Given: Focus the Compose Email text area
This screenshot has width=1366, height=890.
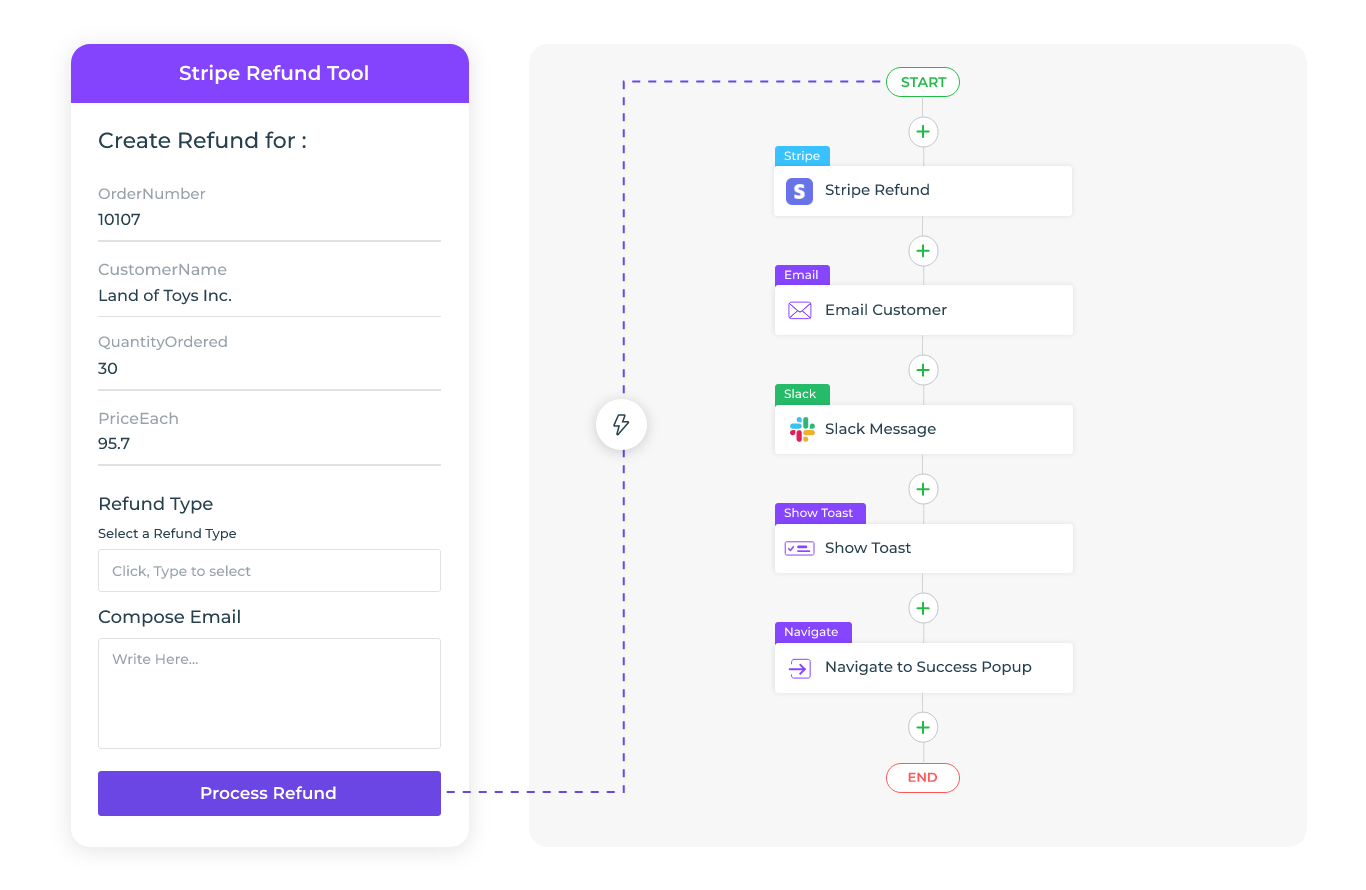Looking at the screenshot, I should (x=269, y=693).
